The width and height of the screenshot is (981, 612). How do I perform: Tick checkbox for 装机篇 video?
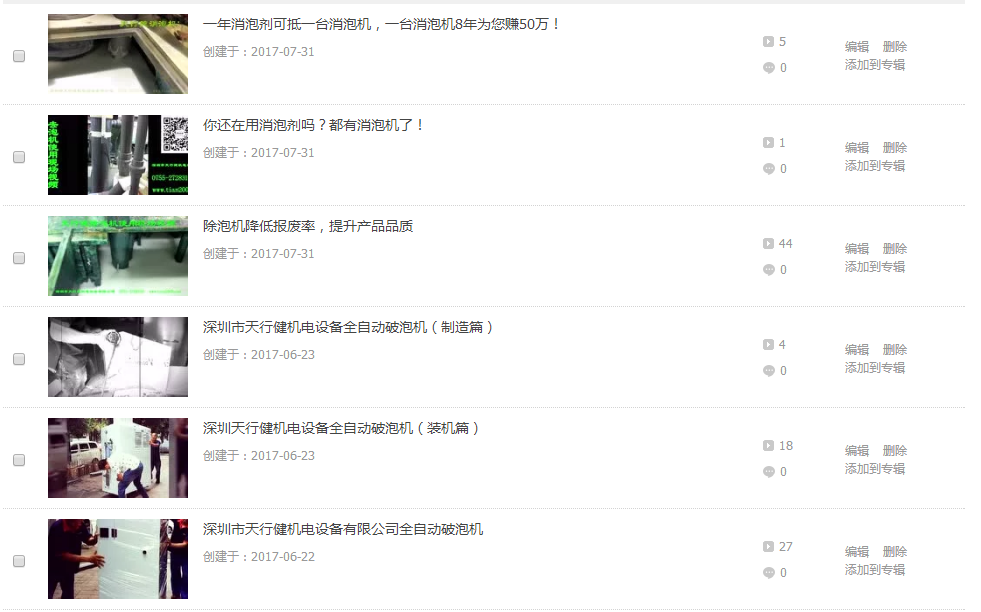pos(19,460)
